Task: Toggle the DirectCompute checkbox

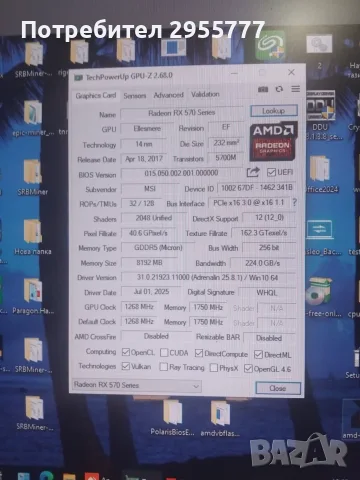Action: [x=199, y=353]
